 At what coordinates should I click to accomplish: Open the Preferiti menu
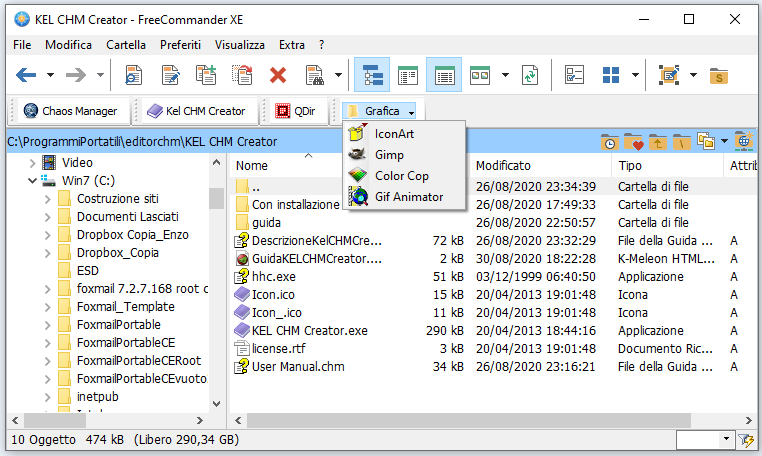(x=180, y=45)
